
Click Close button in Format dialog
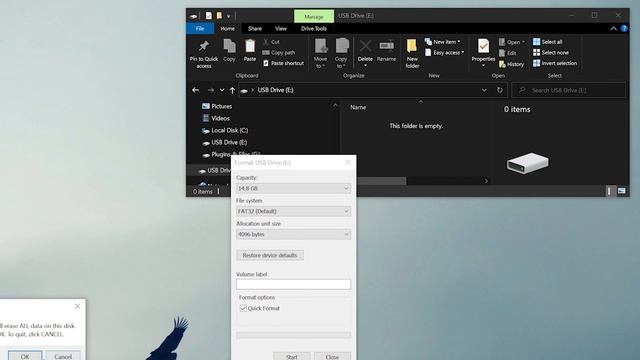pos(332,356)
